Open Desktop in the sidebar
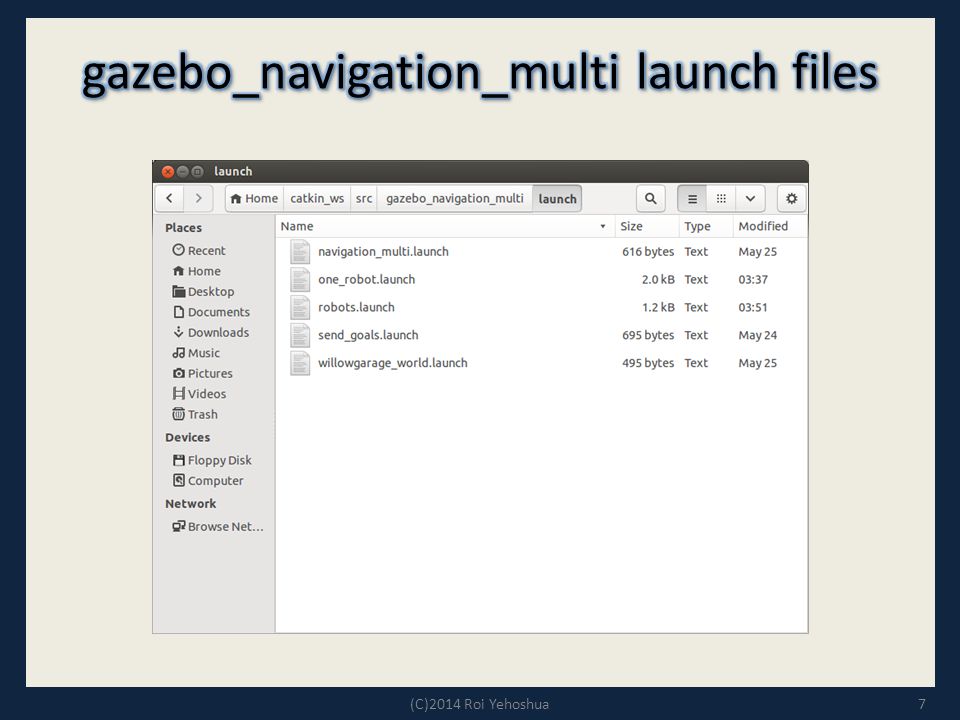Viewport: 960px width, 720px height. (x=203, y=291)
